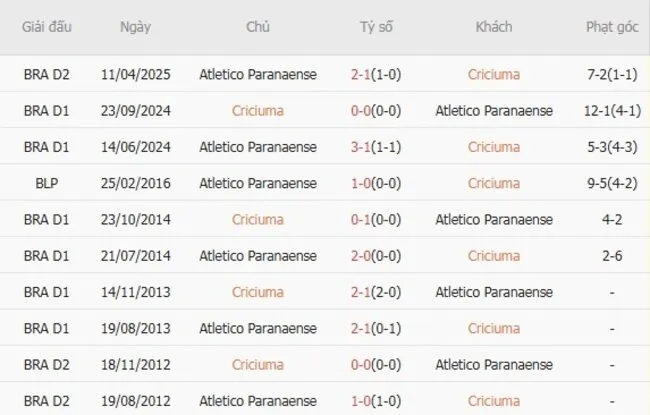Open Criciuma home team on 23/09/2024
650x415 pixels.
(x=257, y=110)
